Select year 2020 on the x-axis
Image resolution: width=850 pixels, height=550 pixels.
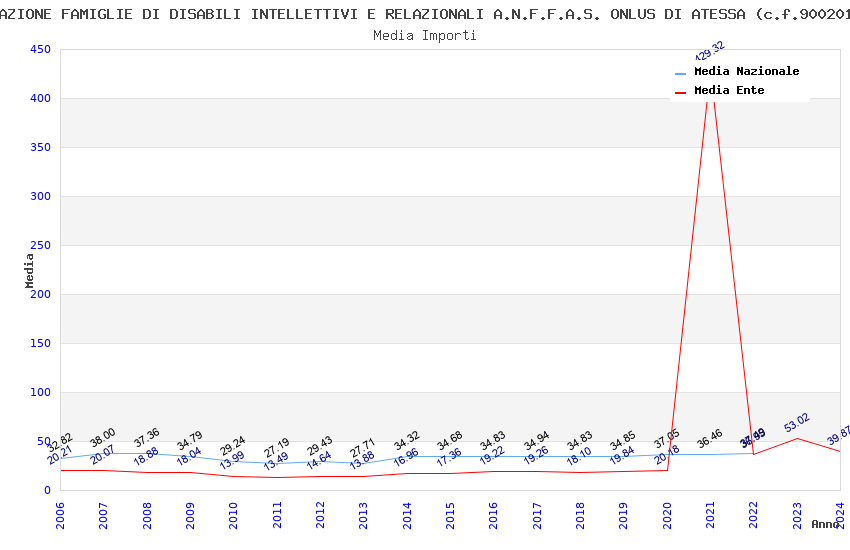coord(667,515)
